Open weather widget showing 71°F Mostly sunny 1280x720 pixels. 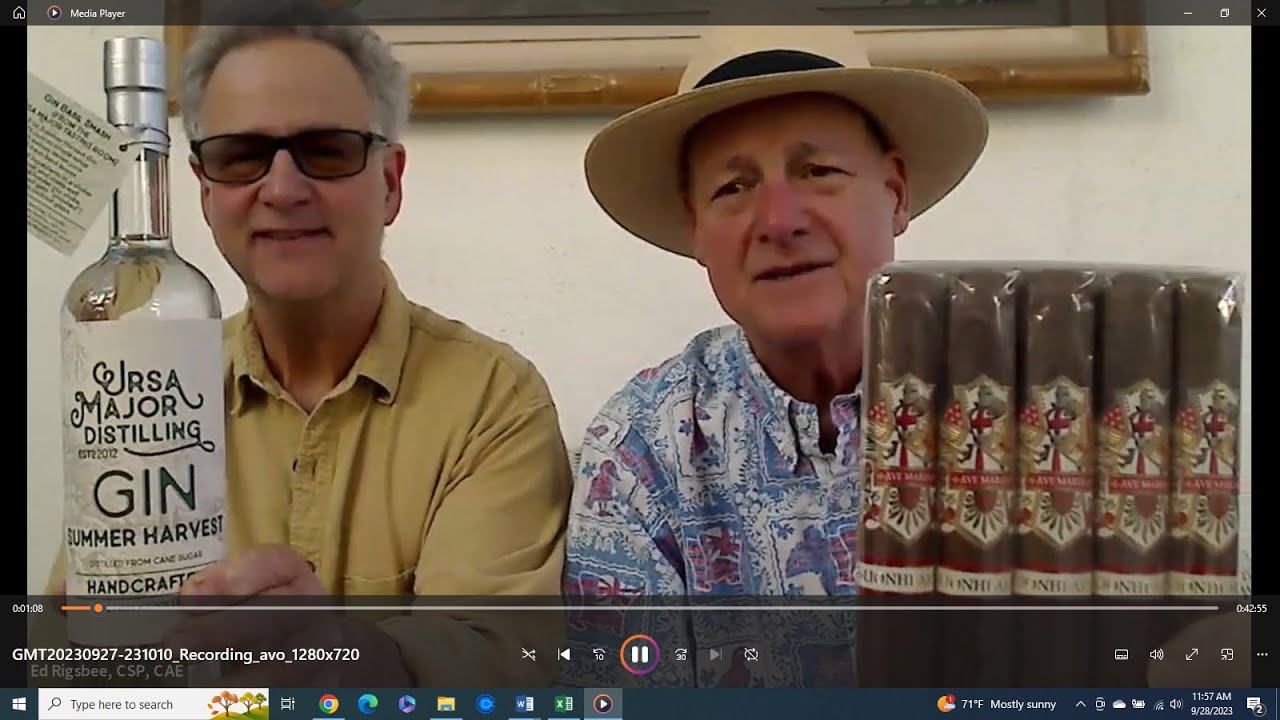[996, 704]
